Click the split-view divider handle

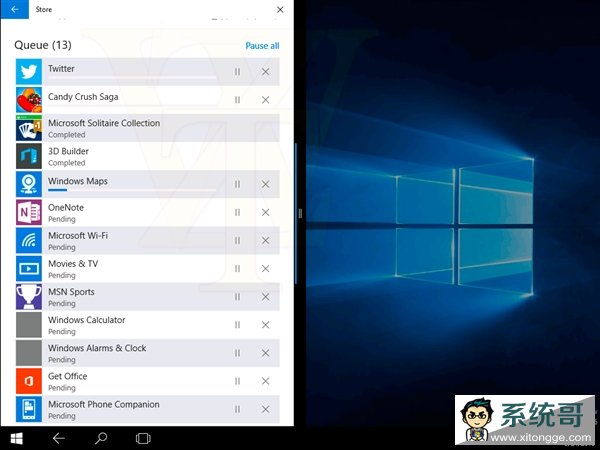tap(300, 214)
